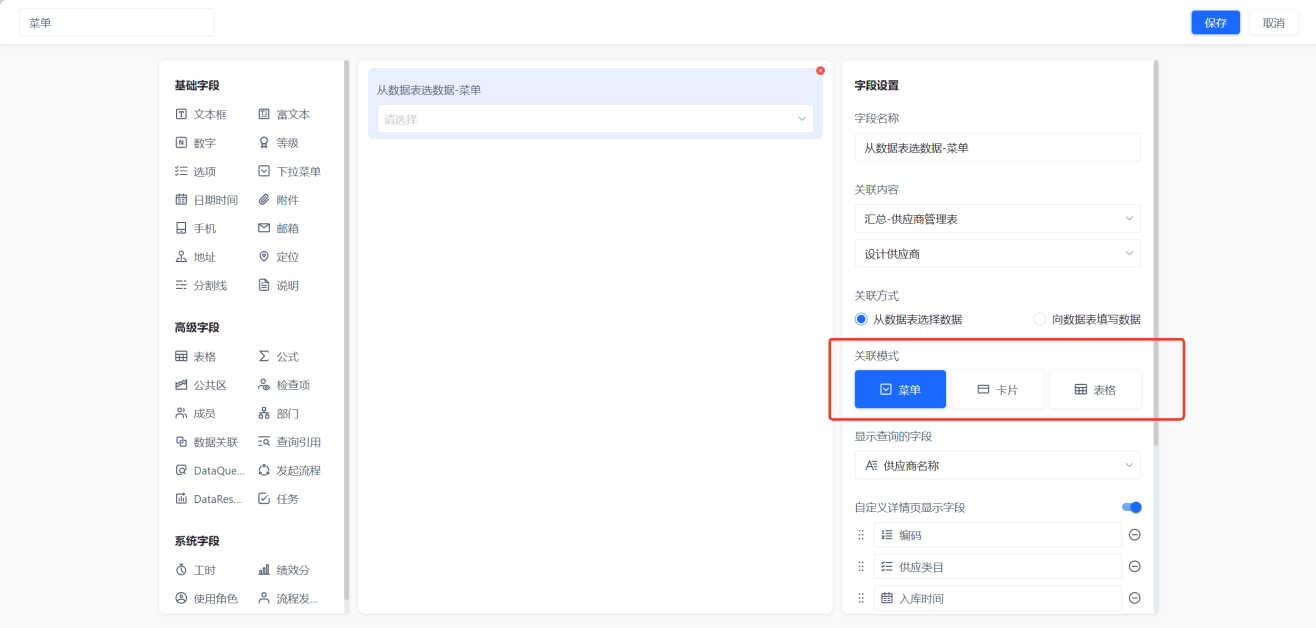This screenshot has width=1316, height=628.
Task: Add the 等级 rating field
Action: tap(278, 143)
